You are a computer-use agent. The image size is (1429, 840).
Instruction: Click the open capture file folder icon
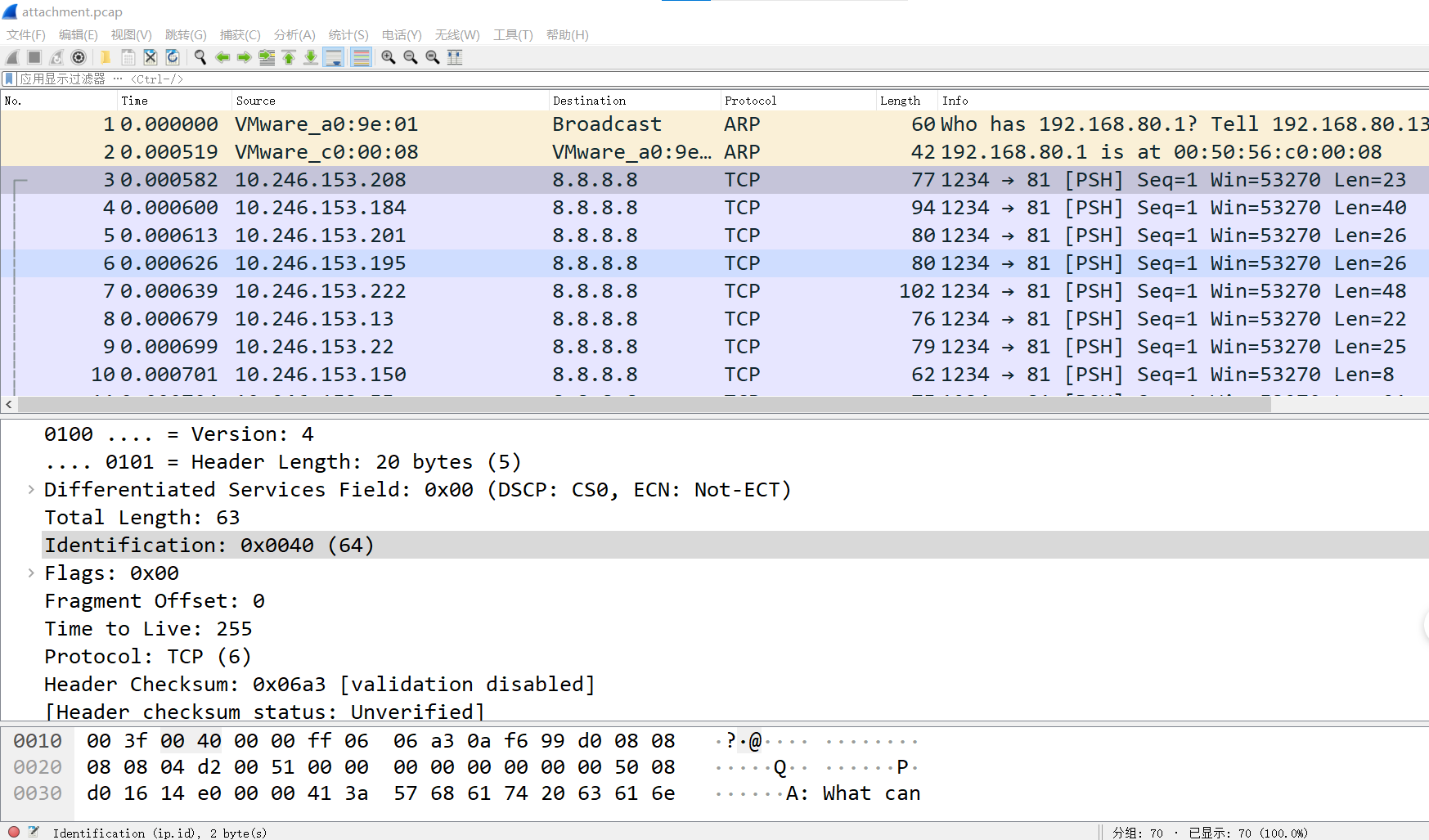[106, 57]
